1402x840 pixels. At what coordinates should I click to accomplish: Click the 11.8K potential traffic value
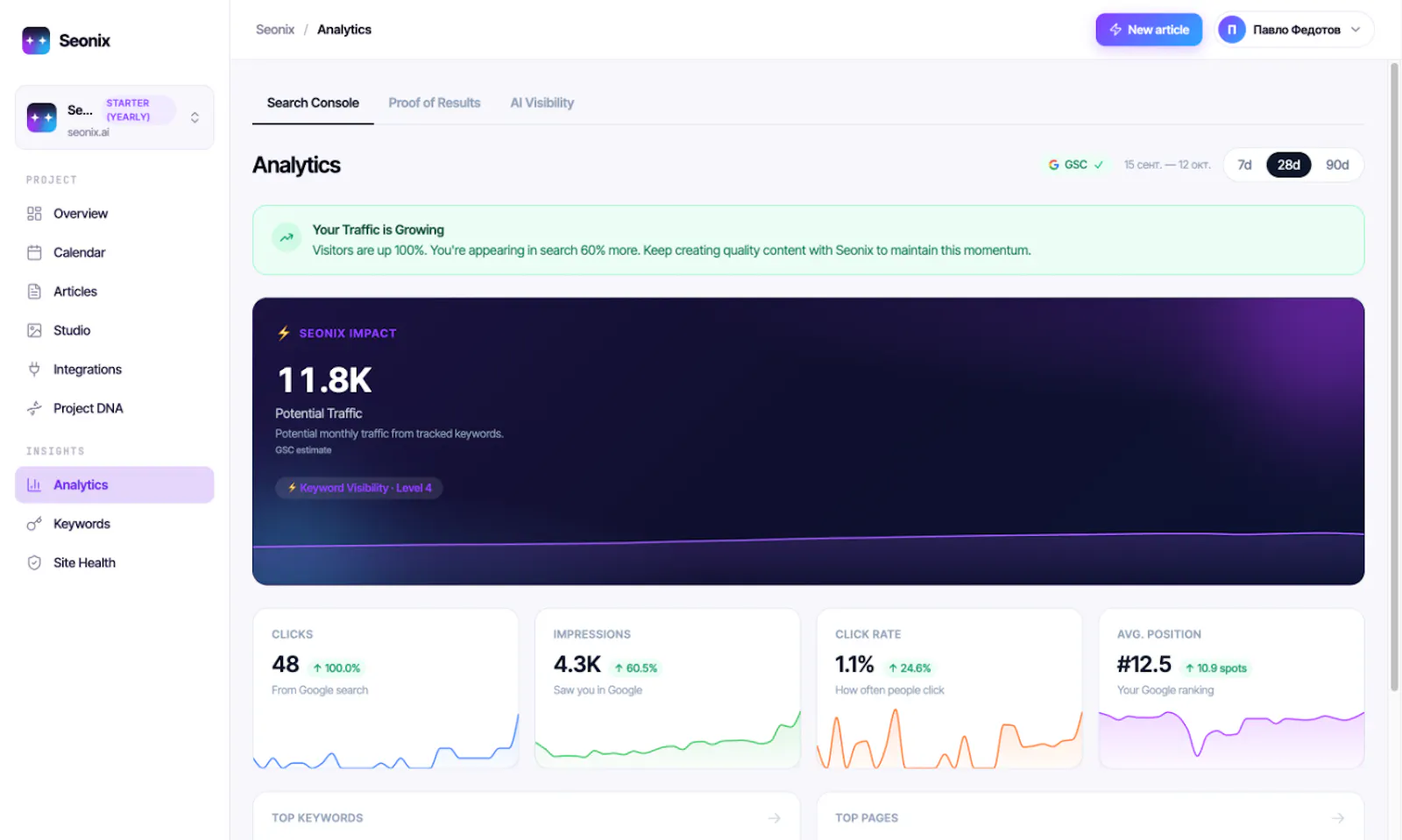325,380
